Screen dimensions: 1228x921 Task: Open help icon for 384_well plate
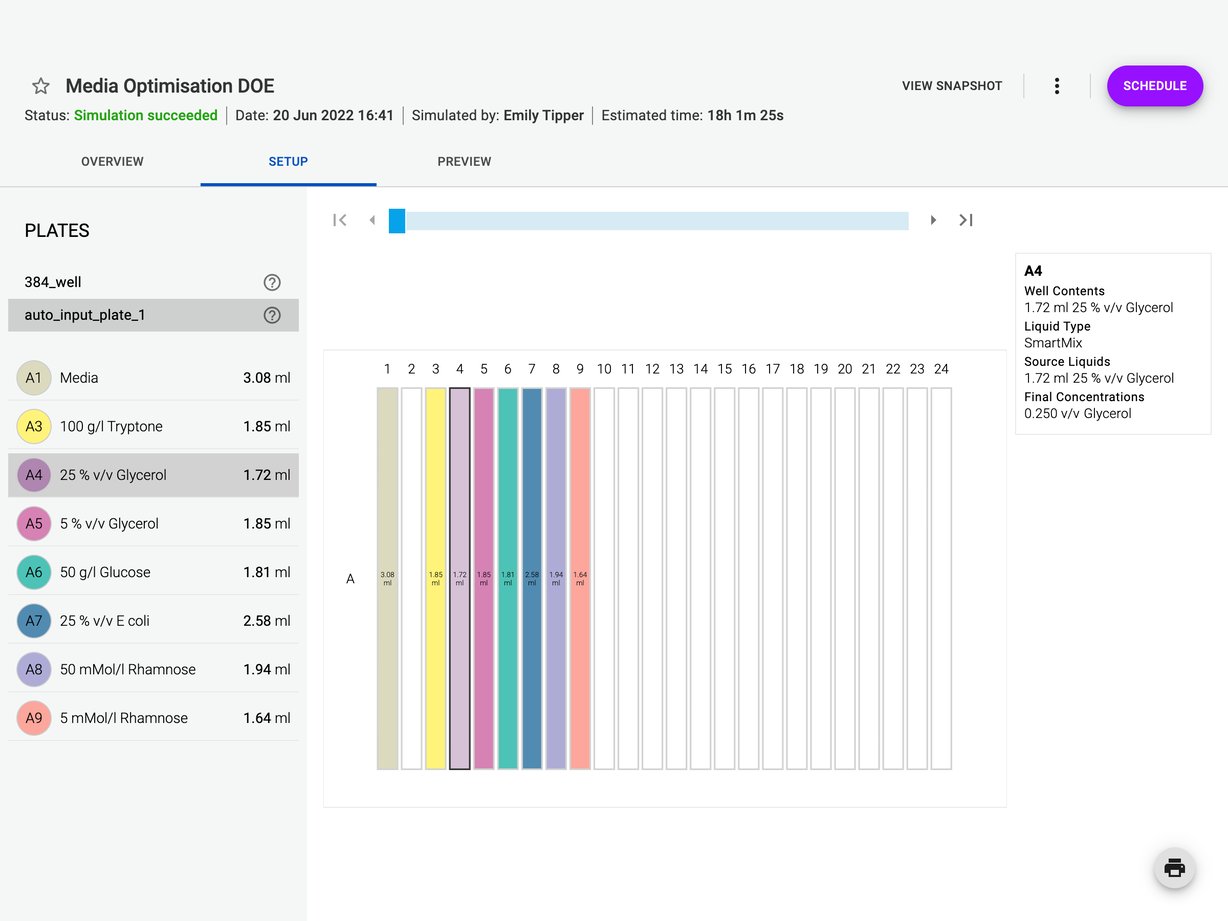[272, 282]
